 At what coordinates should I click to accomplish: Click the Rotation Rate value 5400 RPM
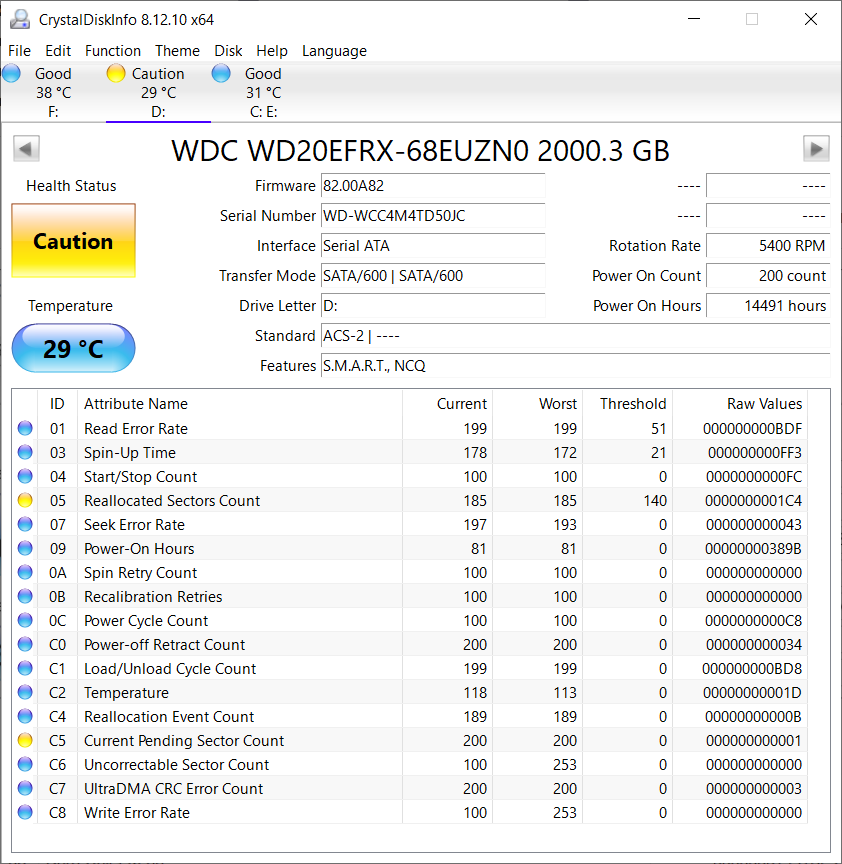[768, 246]
